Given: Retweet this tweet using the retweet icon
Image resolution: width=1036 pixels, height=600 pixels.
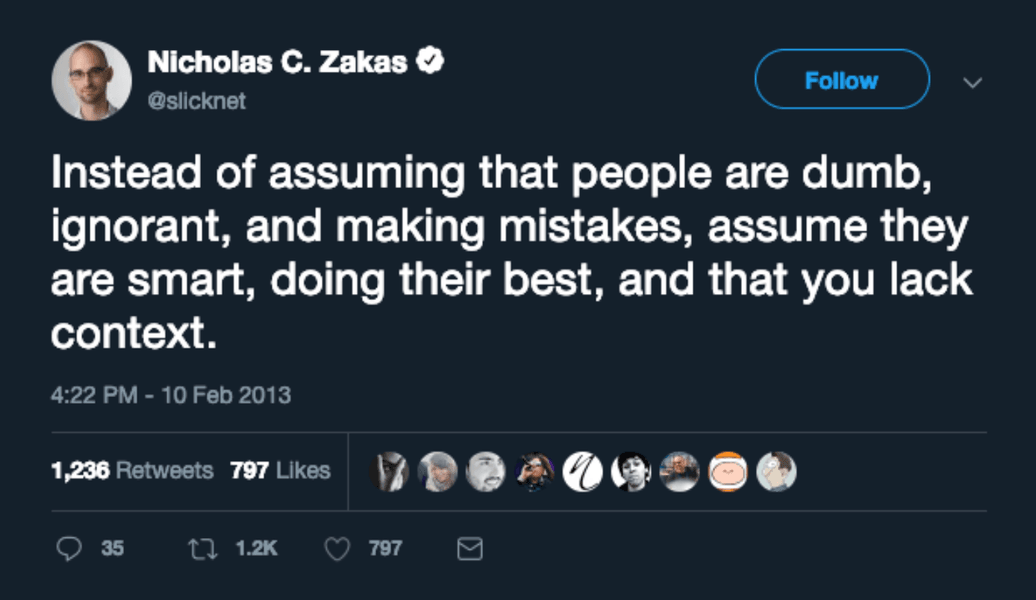Looking at the screenshot, I should (x=201, y=548).
